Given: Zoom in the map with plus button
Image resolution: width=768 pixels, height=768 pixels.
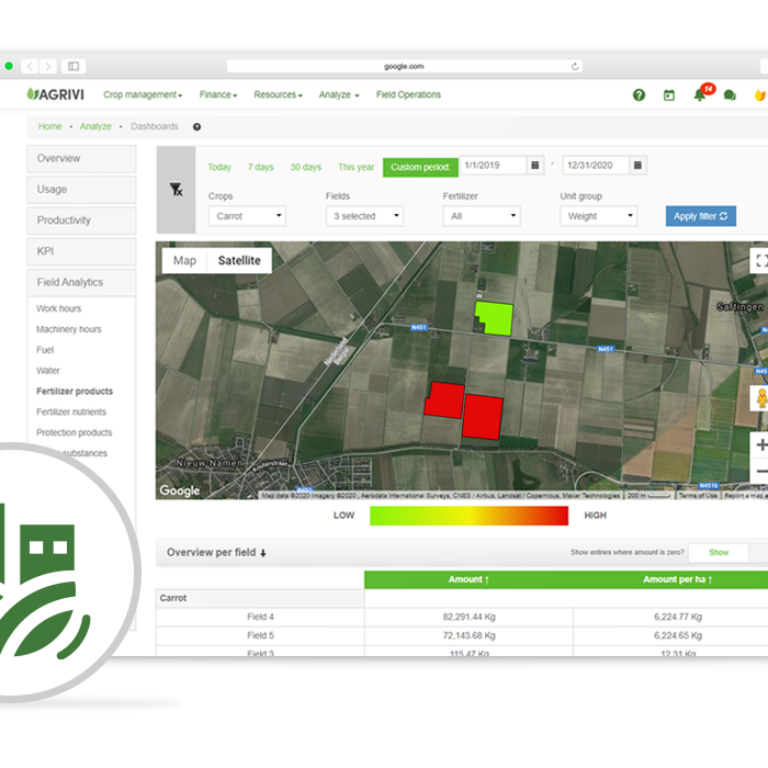Looking at the screenshot, I should [761, 445].
